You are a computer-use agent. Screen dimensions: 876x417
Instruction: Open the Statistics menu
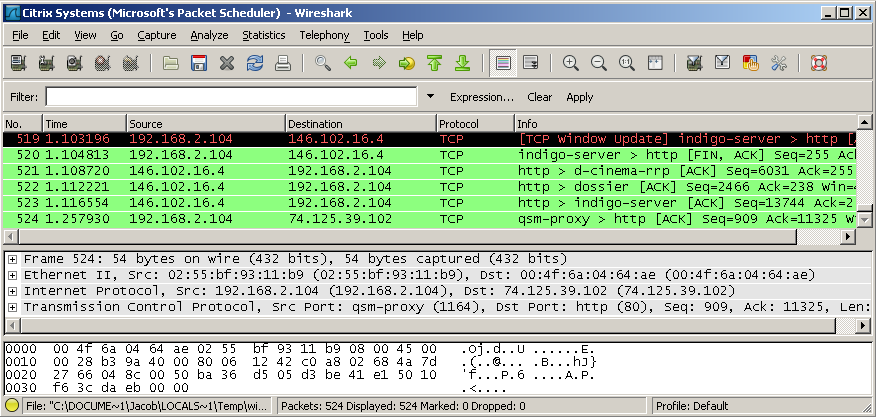pyautogui.click(x=264, y=35)
